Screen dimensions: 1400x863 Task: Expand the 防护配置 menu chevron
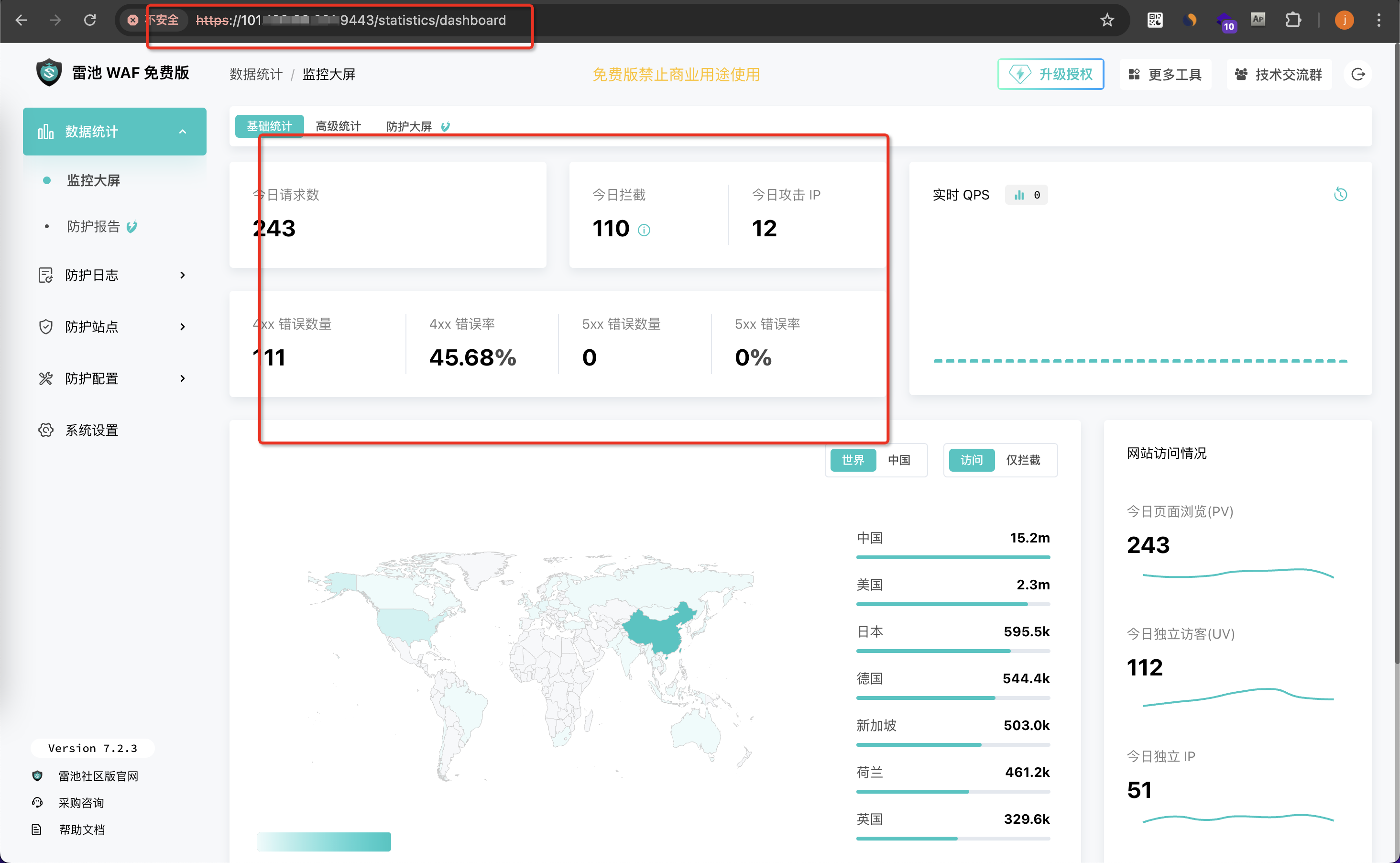pos(183,378)
